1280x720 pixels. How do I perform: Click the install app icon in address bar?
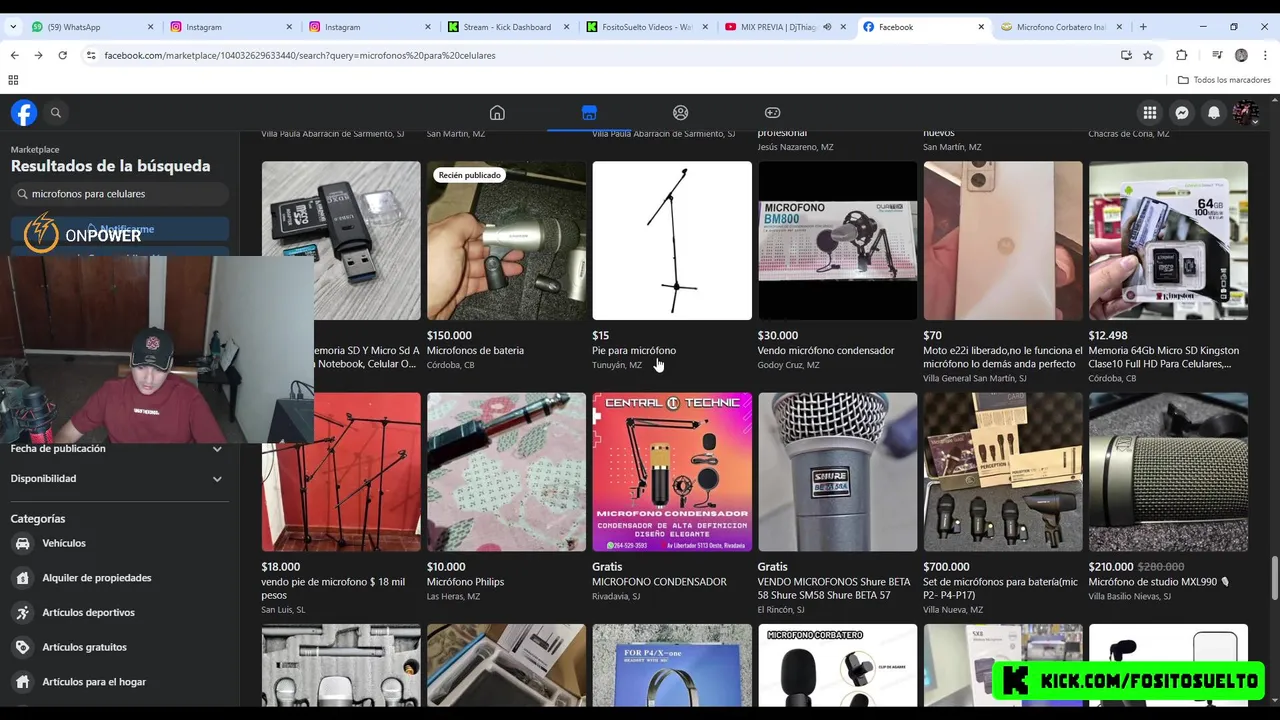pyautogui.click(x=1126, y=55)
